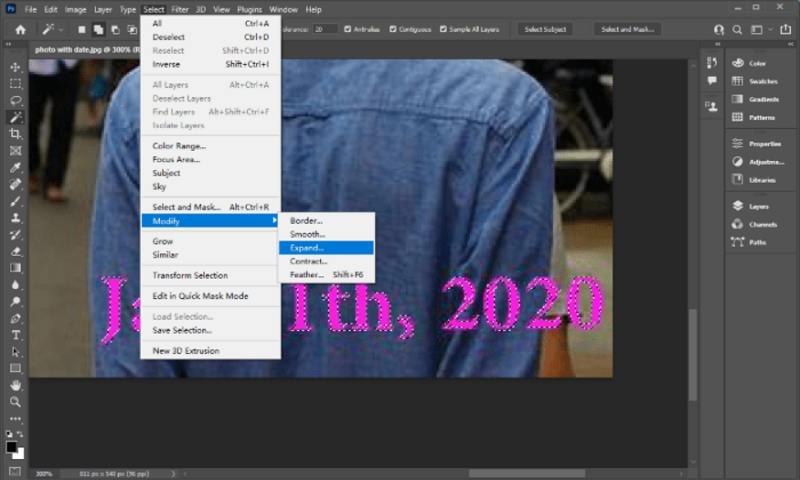Choose Feather from the Modify submenu
The width and height of the screenshot is (800, 480).
[x=327, y=274]
